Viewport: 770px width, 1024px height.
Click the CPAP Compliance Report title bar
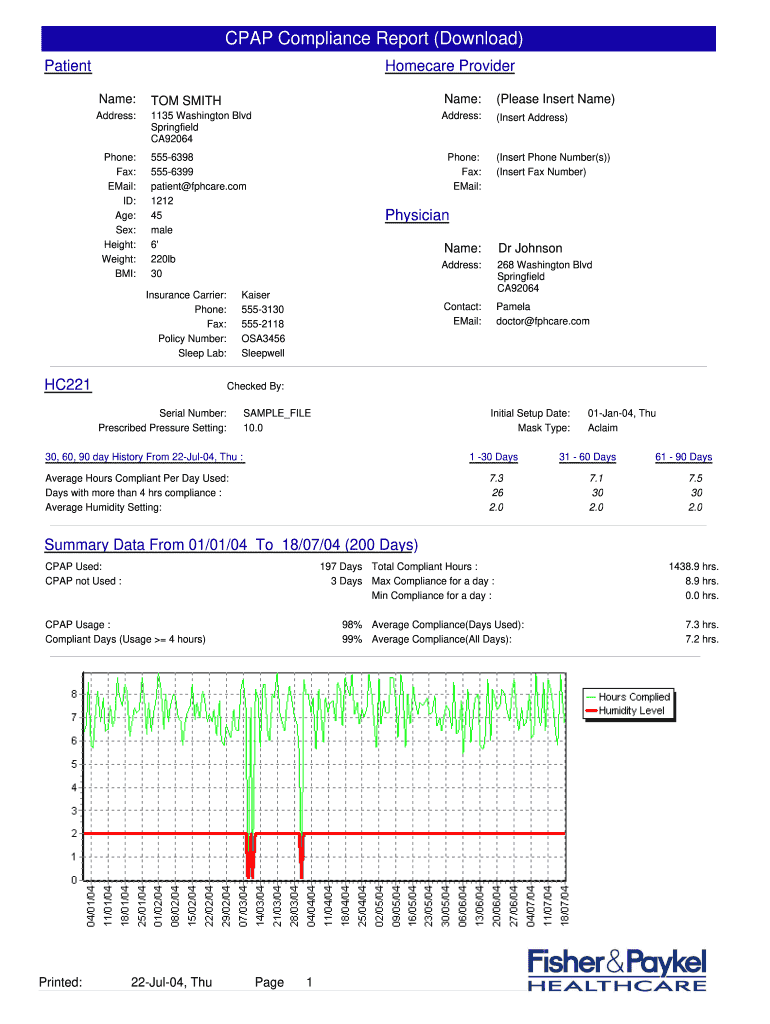378,39
